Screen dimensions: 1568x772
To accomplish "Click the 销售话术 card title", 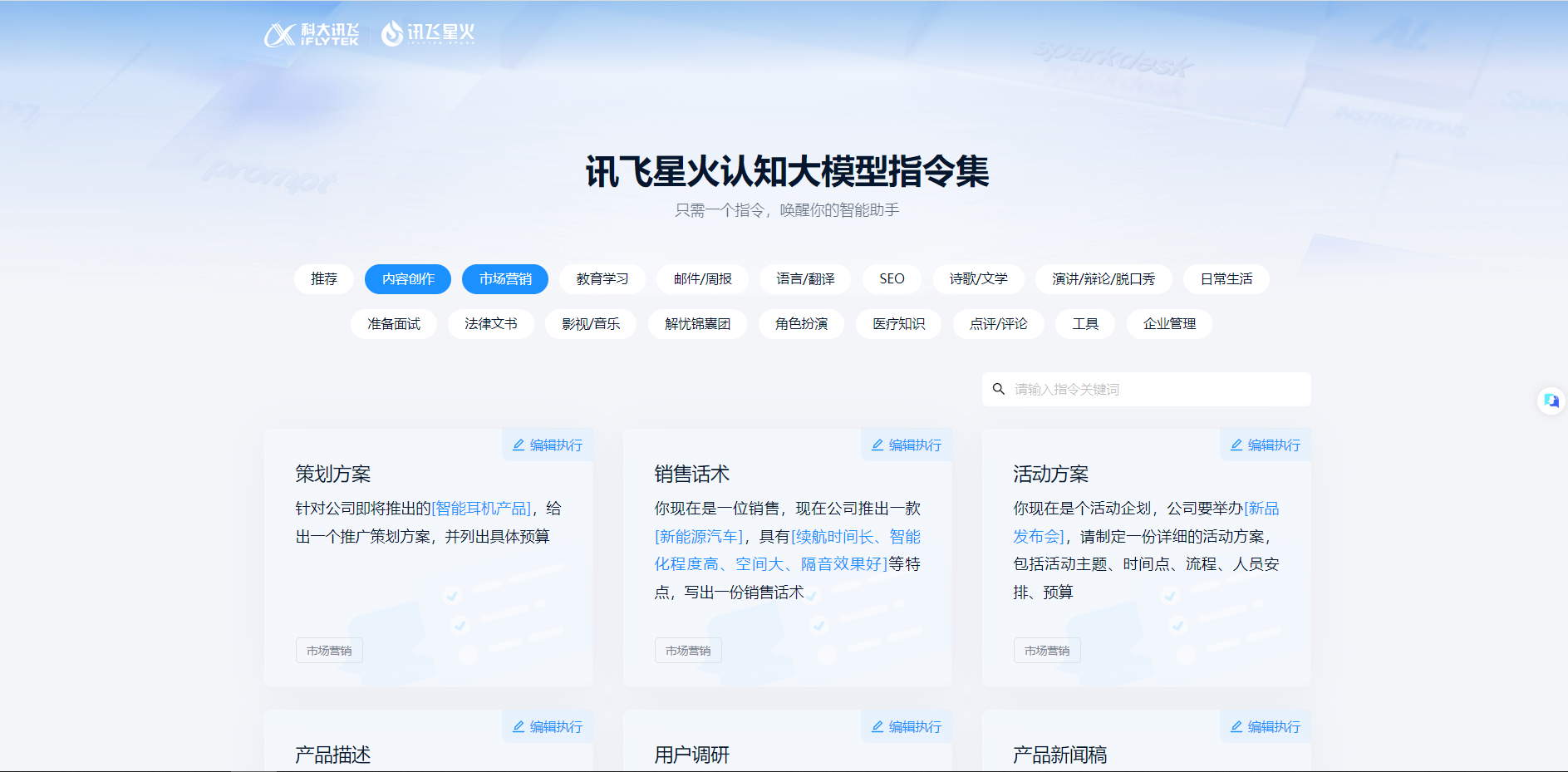I will 692,475.
